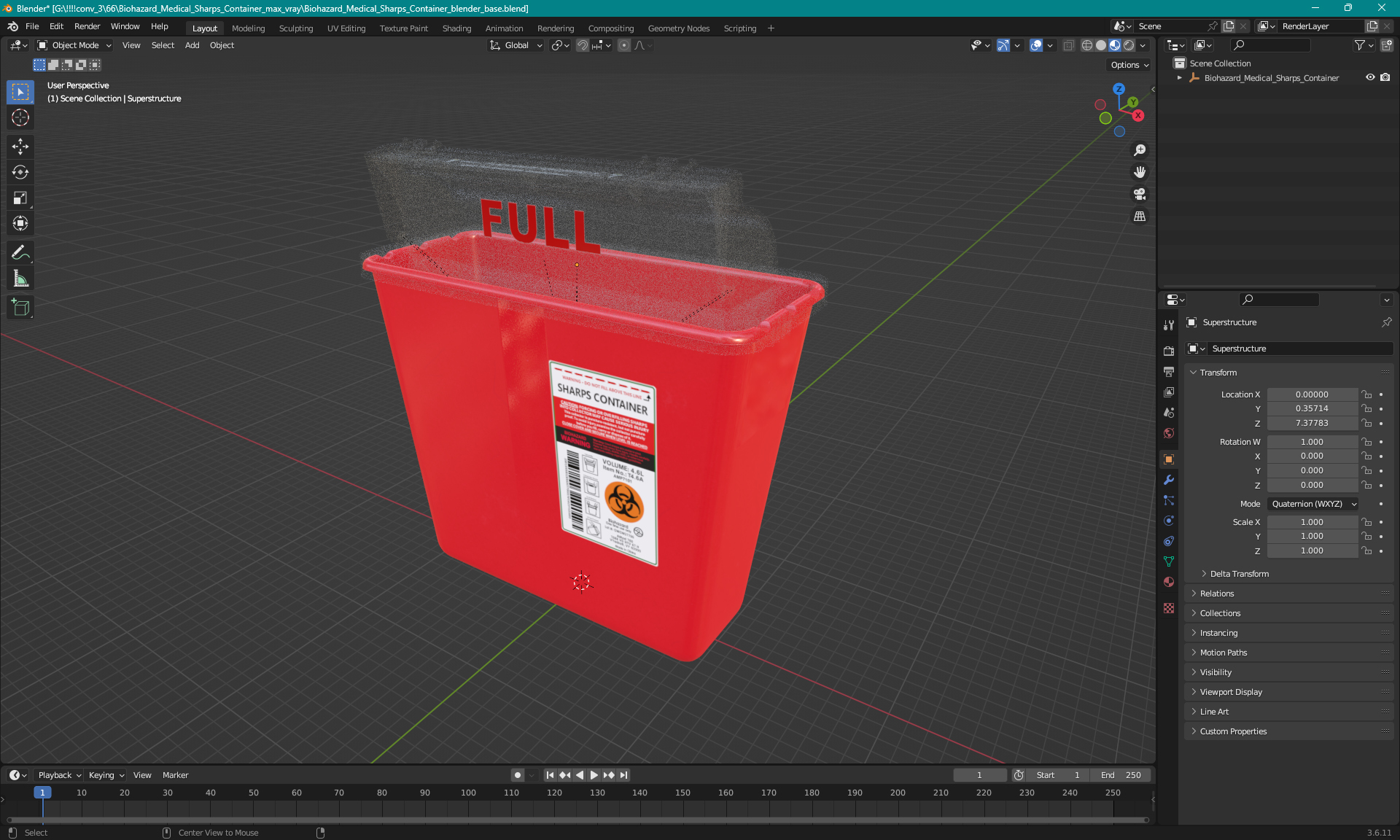Image resolution: width=1400 pixels, height=840 pixels.
Task: Open the View Layer properties tab
Action: (x=1169, y=392)
